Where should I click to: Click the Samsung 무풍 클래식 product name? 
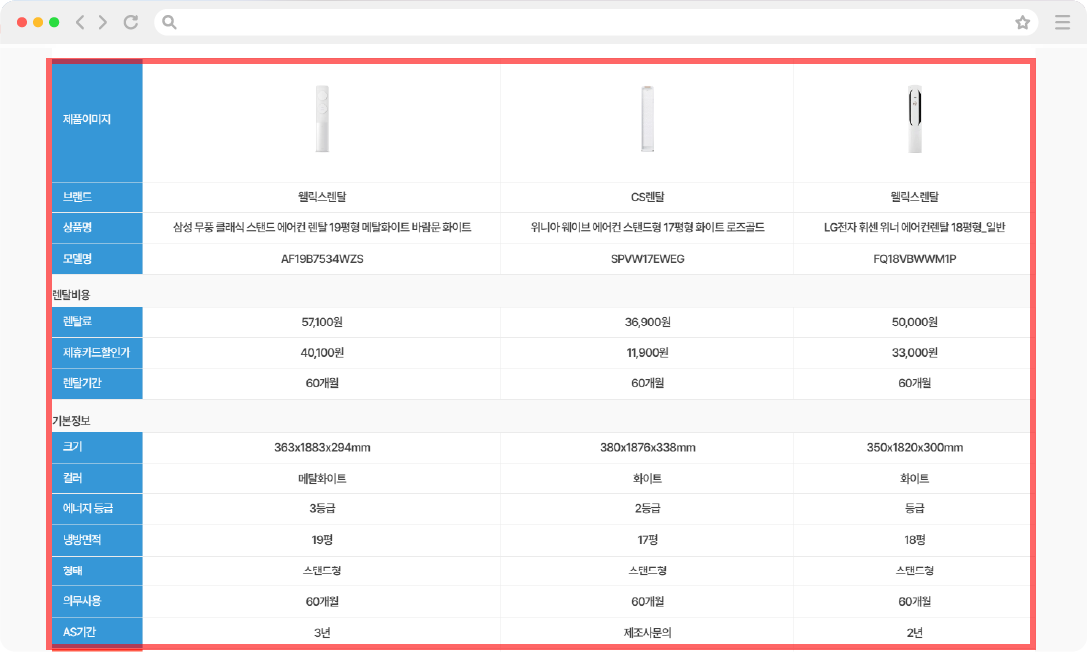point(322,228)
